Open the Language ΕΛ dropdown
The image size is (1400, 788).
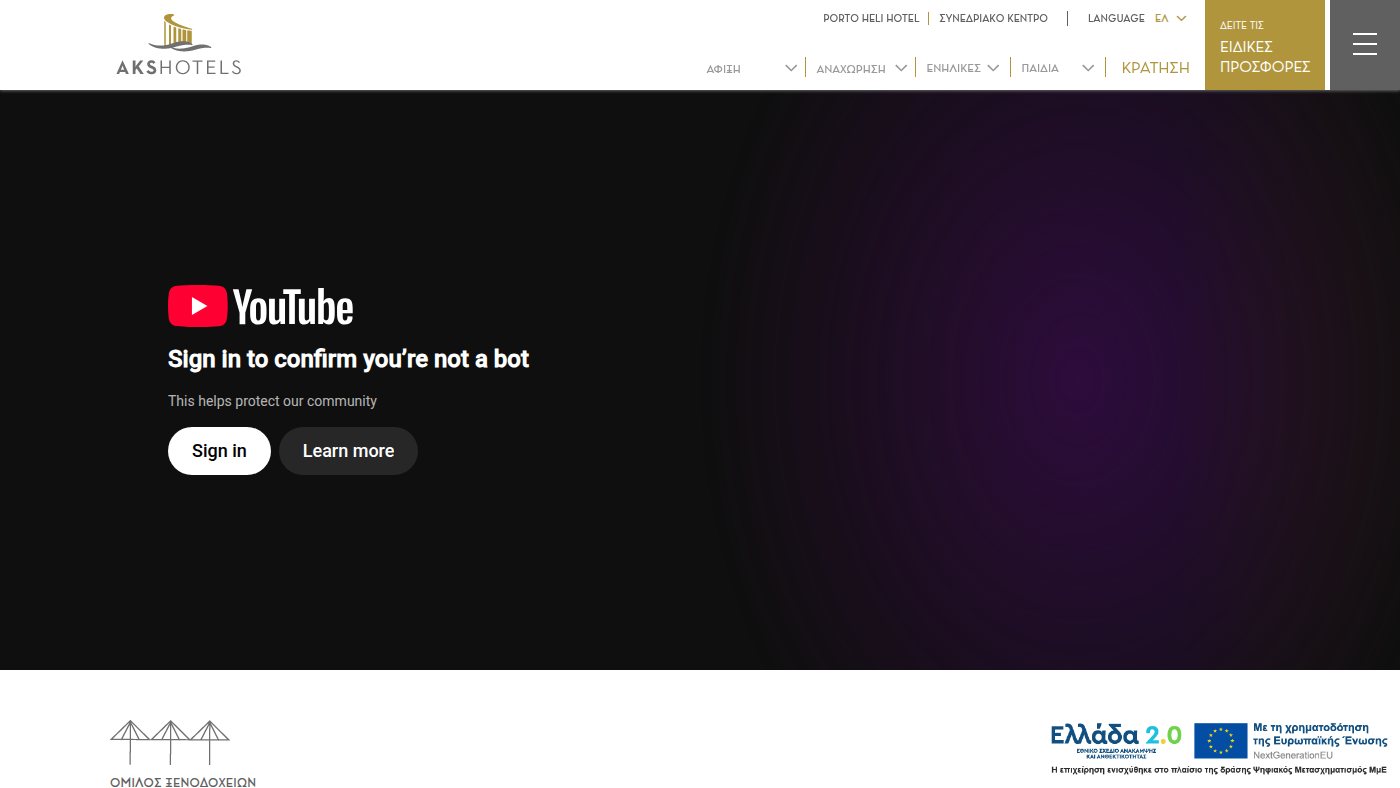point(1170,18)
